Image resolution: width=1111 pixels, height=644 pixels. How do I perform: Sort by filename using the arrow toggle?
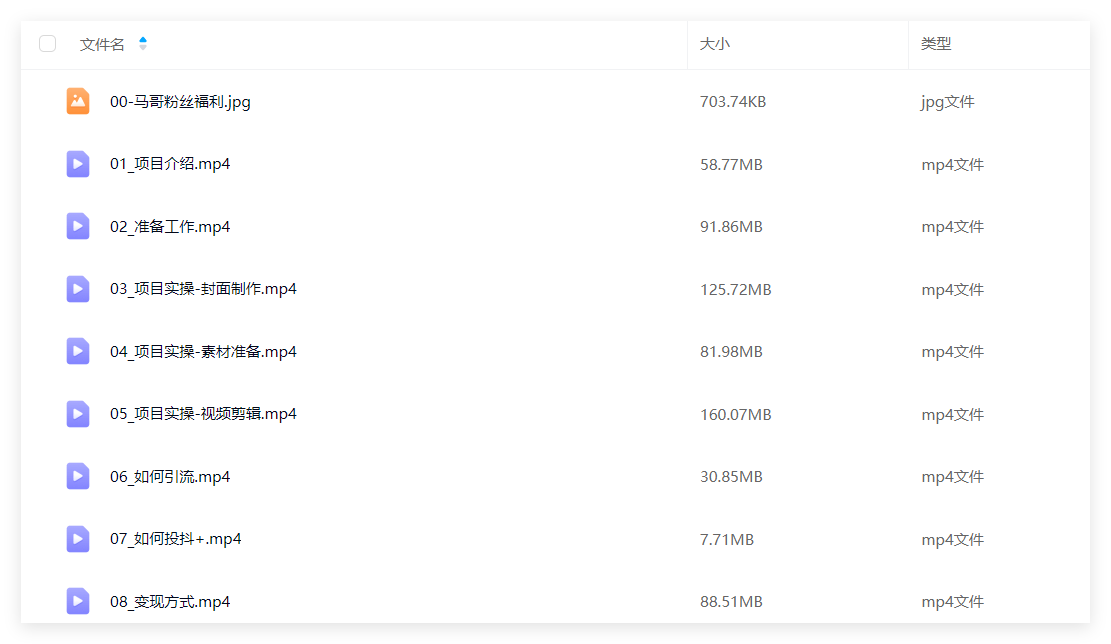tap(143, 43)
